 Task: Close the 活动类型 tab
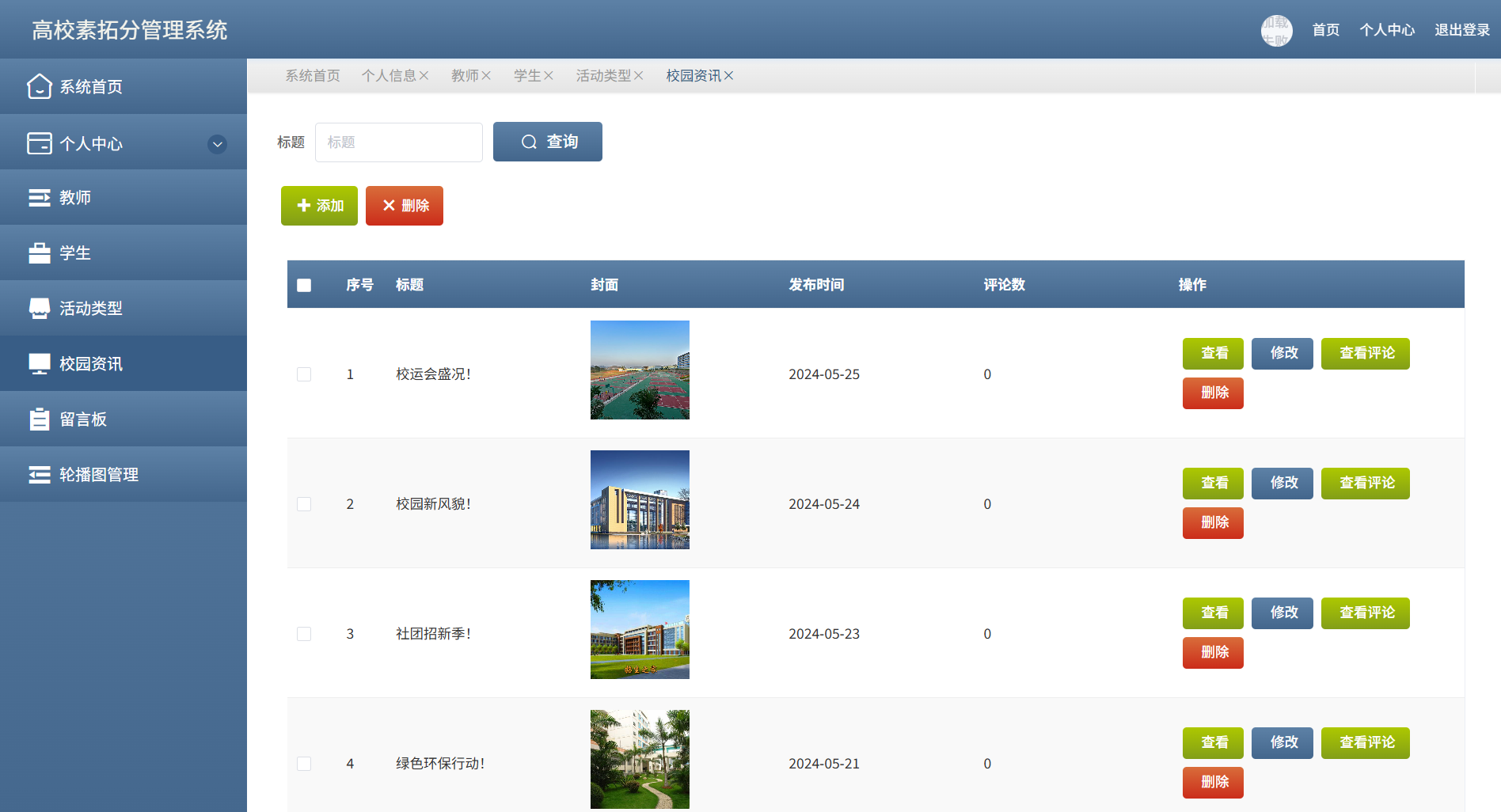[x=638, y=75]
